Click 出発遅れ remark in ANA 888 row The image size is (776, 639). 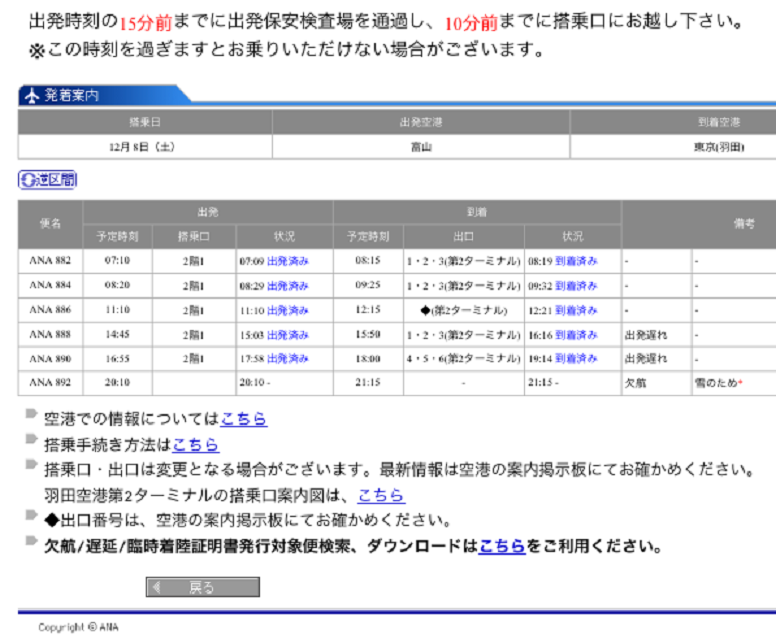point(646,335)
